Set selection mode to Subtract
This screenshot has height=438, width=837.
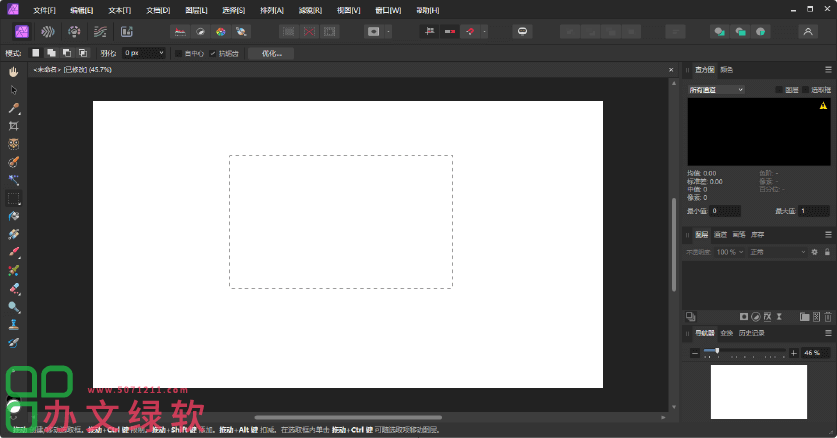pos(67,53)
